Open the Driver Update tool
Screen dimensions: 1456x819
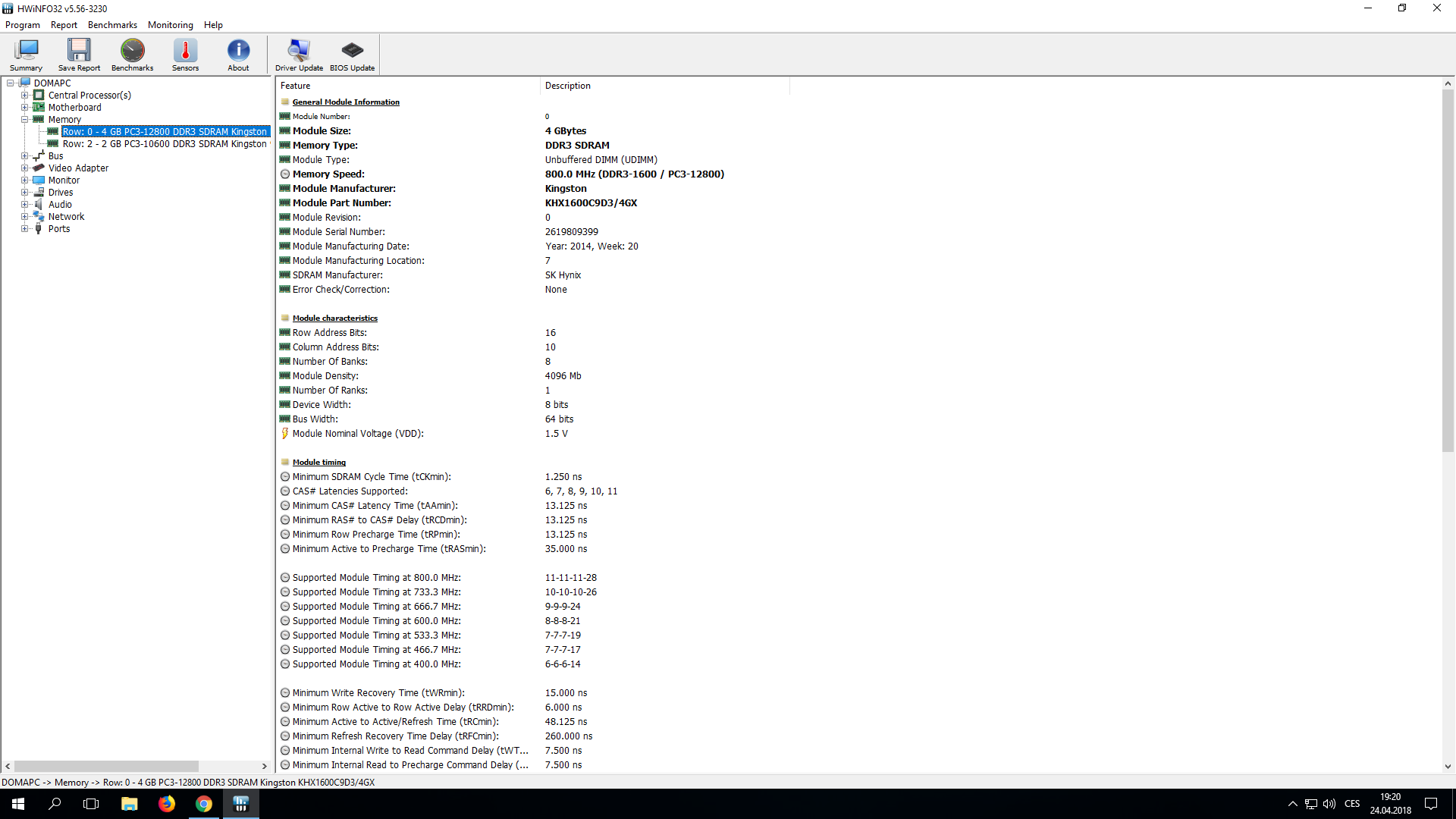(299, 54)
